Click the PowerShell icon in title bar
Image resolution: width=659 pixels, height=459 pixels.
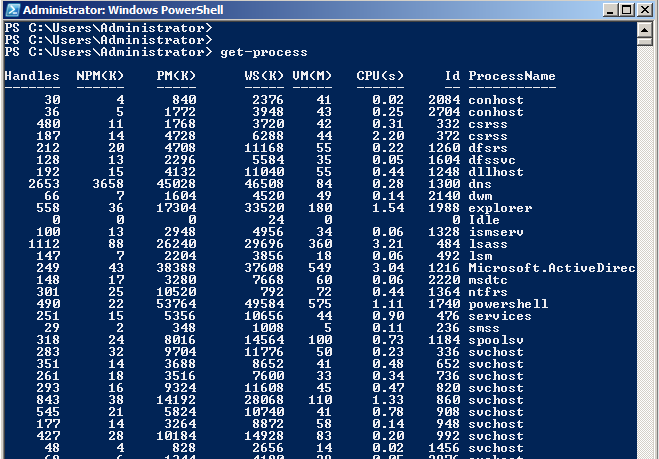[x=13, y=10]
